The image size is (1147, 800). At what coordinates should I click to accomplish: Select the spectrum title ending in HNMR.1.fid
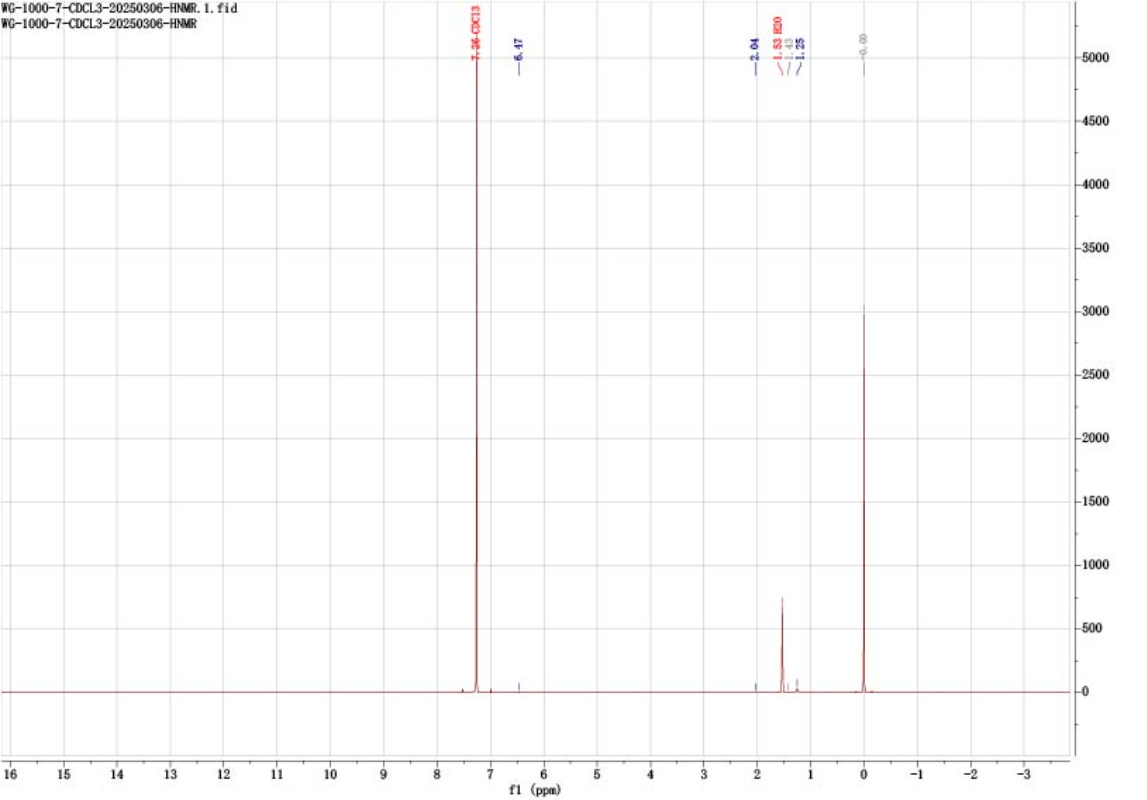[120, 8]
